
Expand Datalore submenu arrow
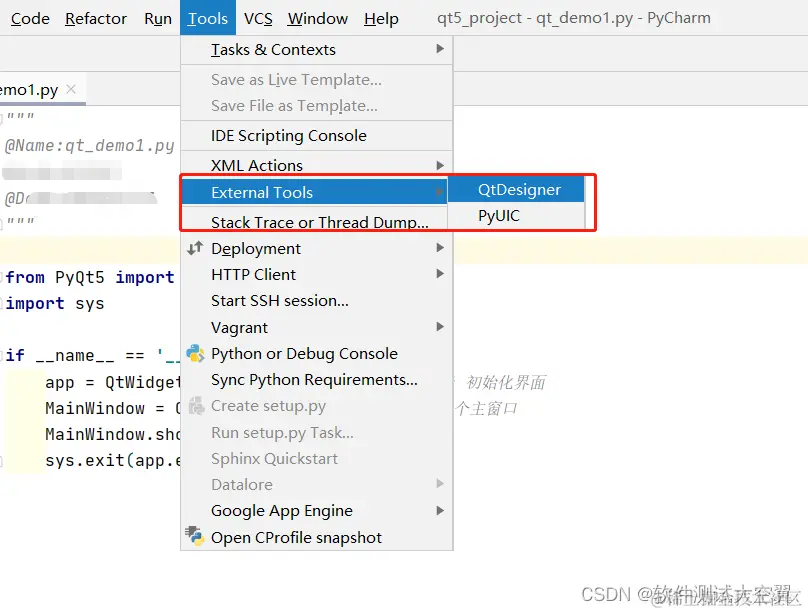[x=440, y=483]
